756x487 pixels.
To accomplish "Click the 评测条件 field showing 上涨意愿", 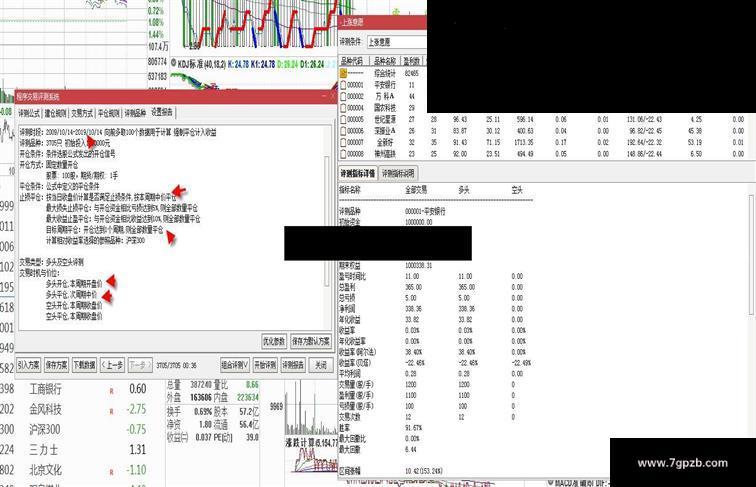I will coord(397,42).
